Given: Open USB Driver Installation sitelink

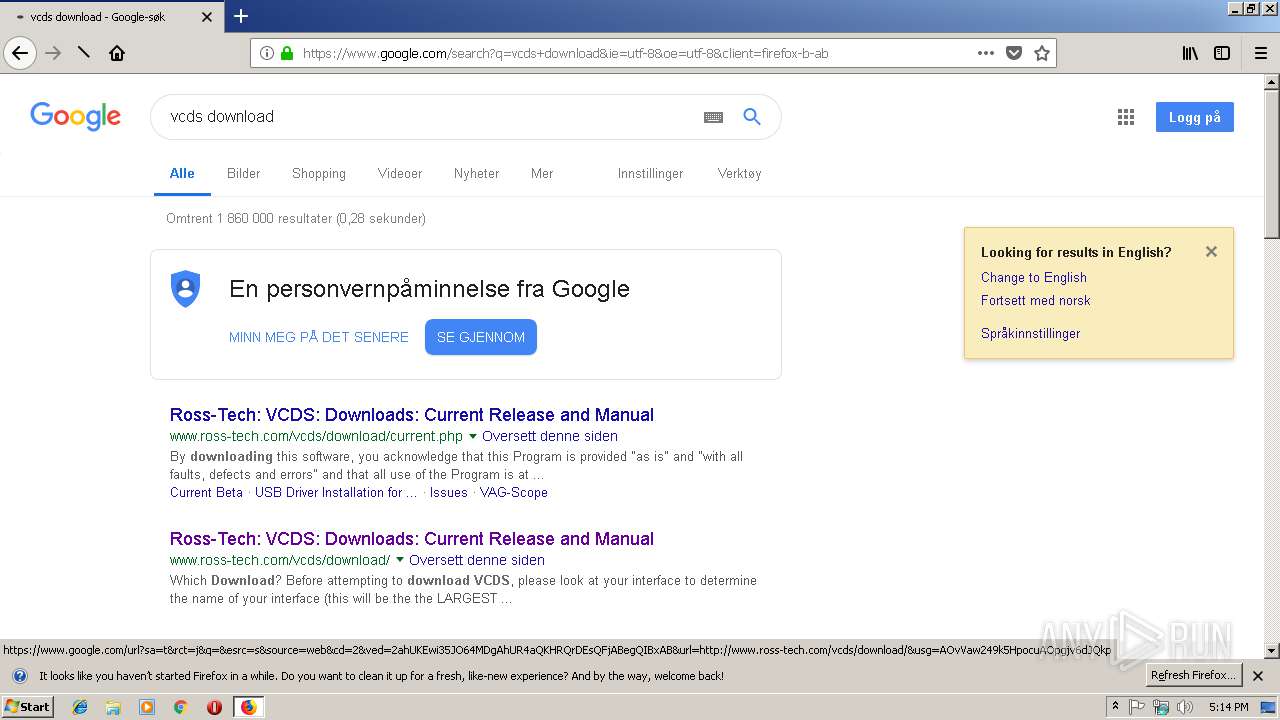Looking at the screenshot, I should click(336, 492).
